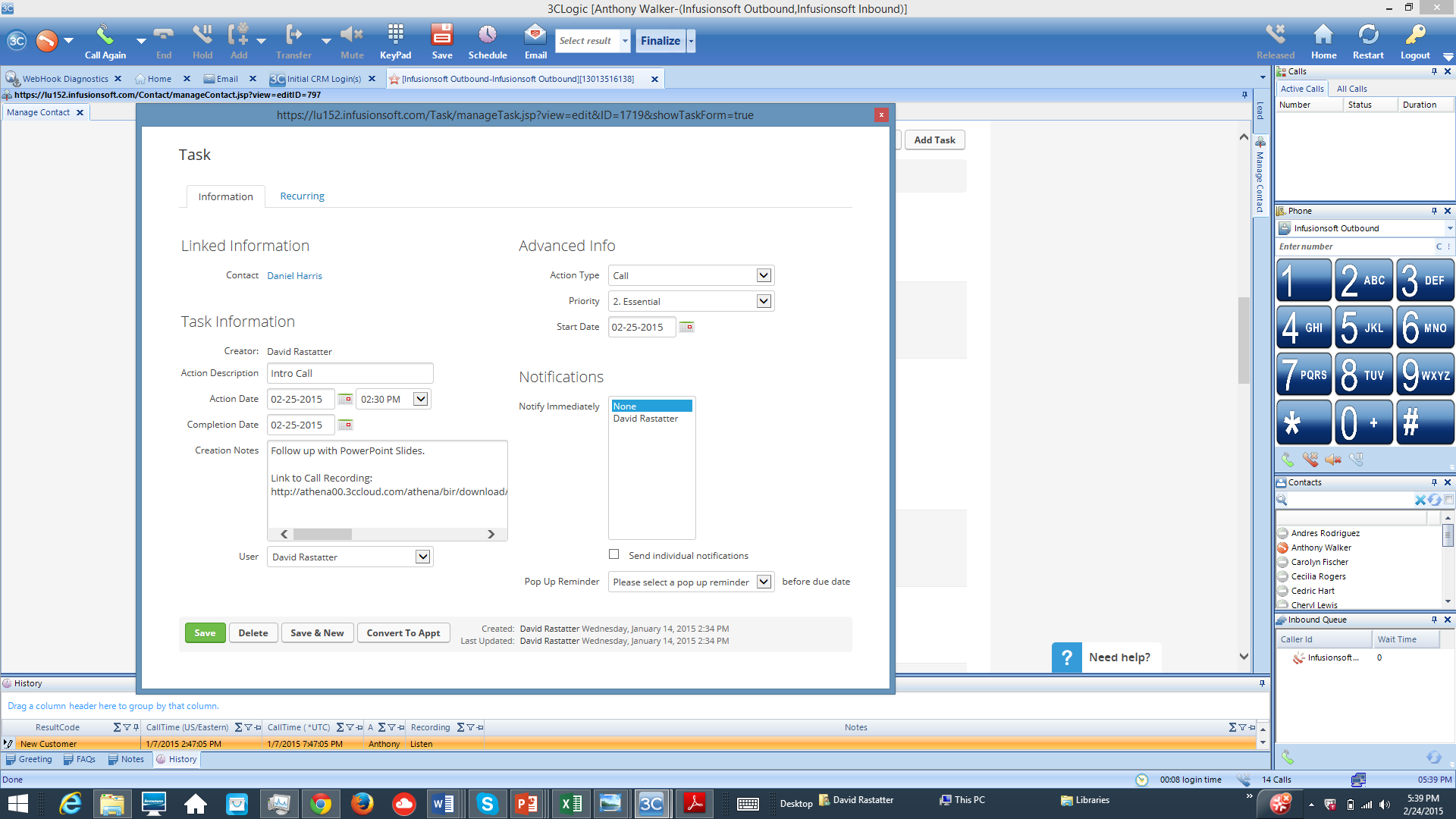The height and width of the screenshot is (819, 1456).
Task: Enable Send individual notifications checkbox
Action: coord(613,554)
